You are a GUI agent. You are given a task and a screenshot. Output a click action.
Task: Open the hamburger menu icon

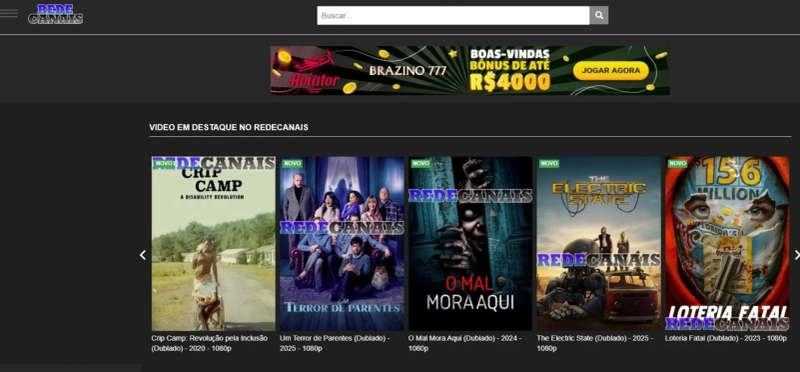9,13
